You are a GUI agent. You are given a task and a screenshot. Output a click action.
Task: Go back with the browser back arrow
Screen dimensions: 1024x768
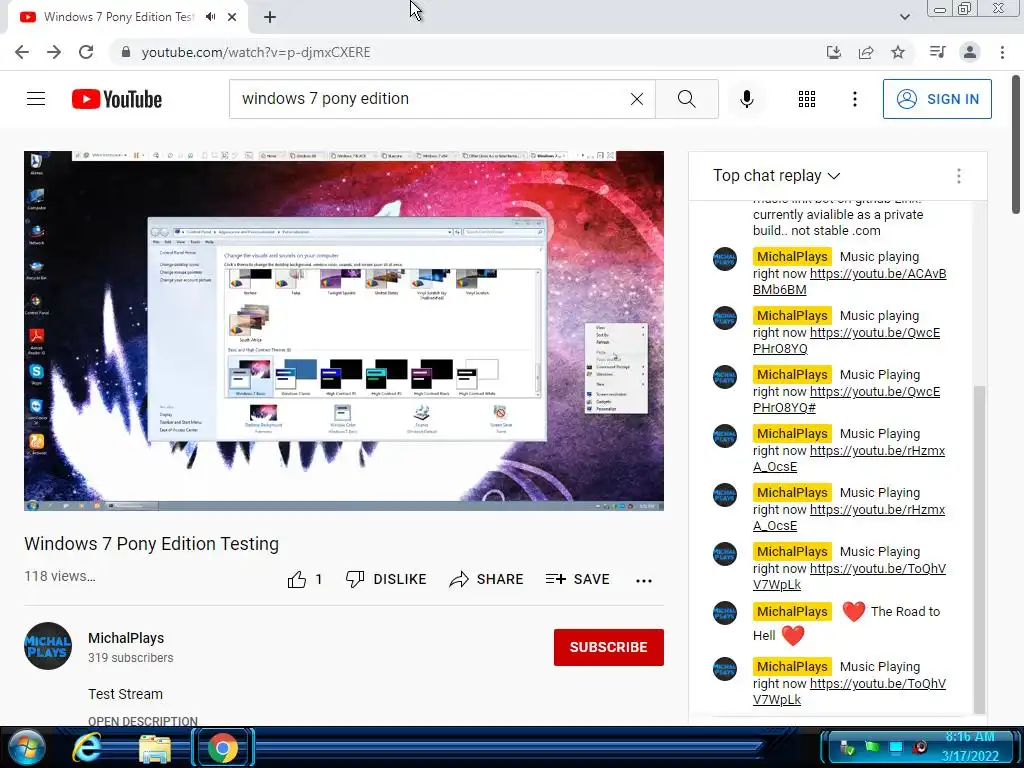coord(22,52)
